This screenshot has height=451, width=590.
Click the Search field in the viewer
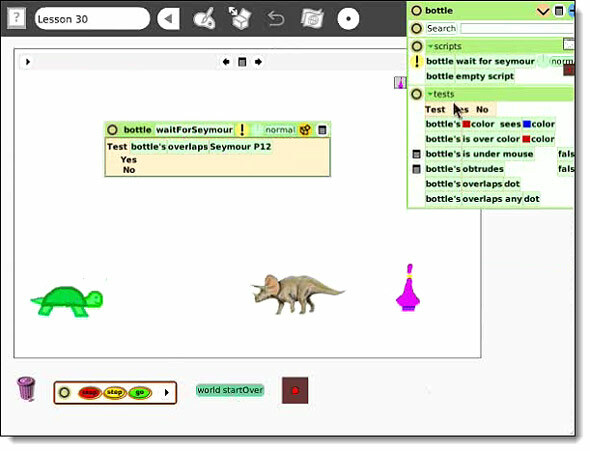pos(517,29)
